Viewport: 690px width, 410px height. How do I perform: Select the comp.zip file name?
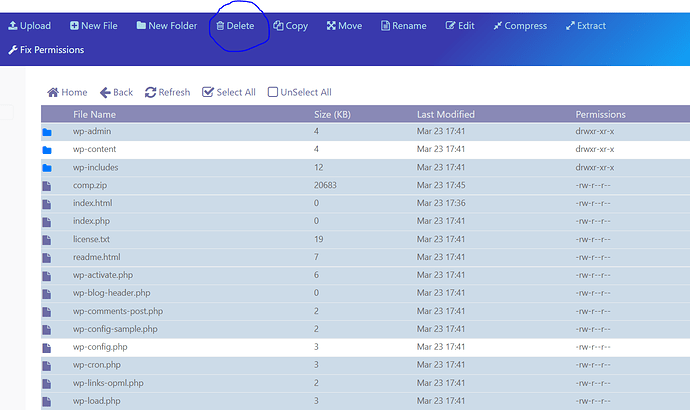[90, 185]
